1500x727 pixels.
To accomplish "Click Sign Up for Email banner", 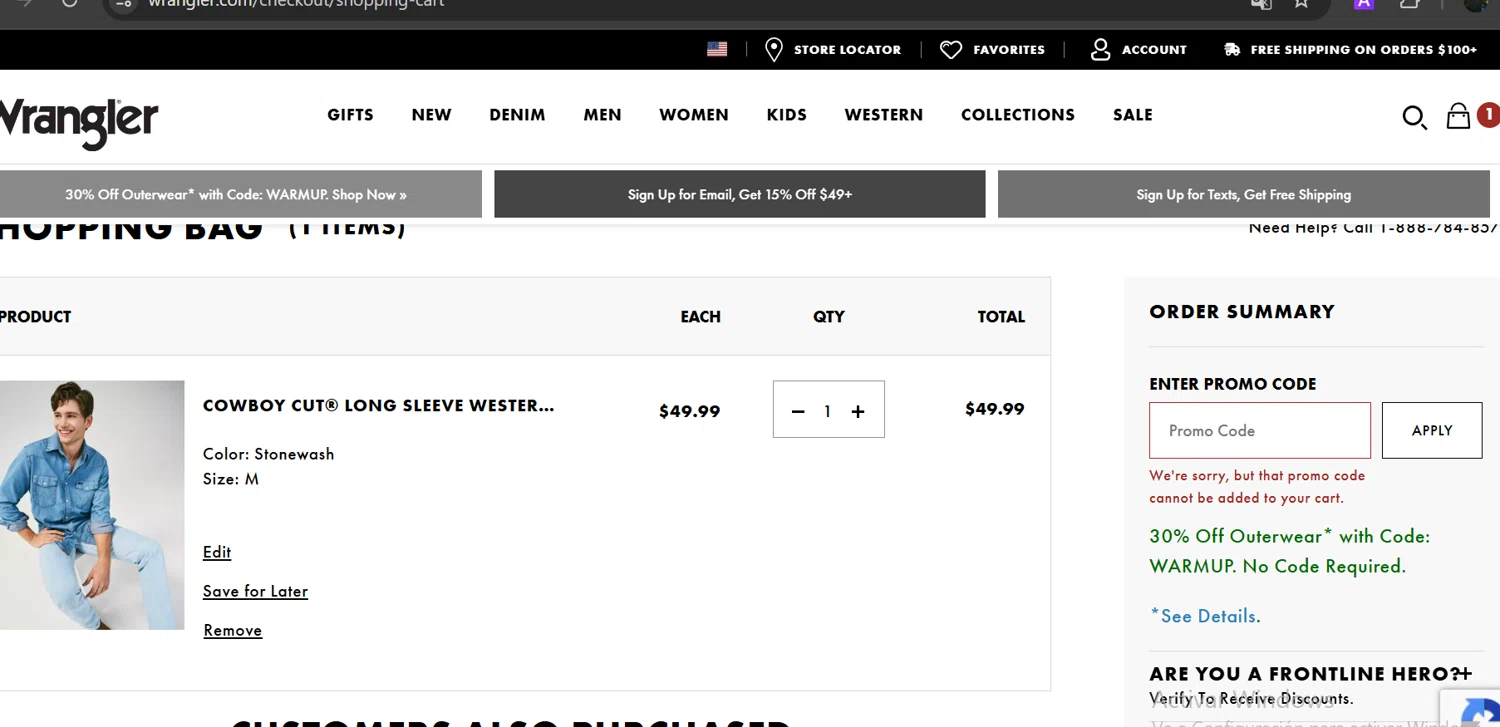I will pyautogui.click(x=740, y=194).
